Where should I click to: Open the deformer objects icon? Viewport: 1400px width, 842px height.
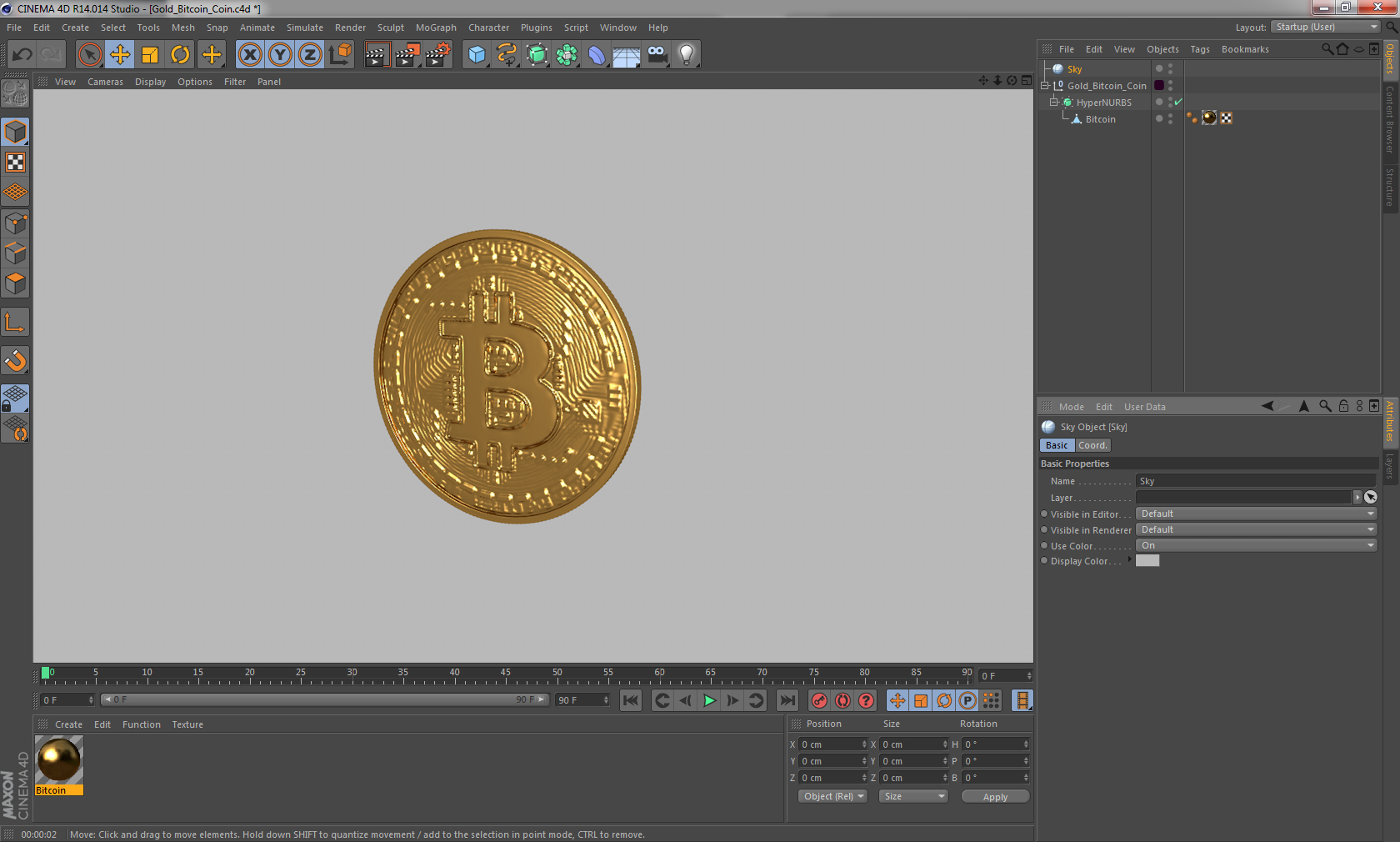pos(597,55)
